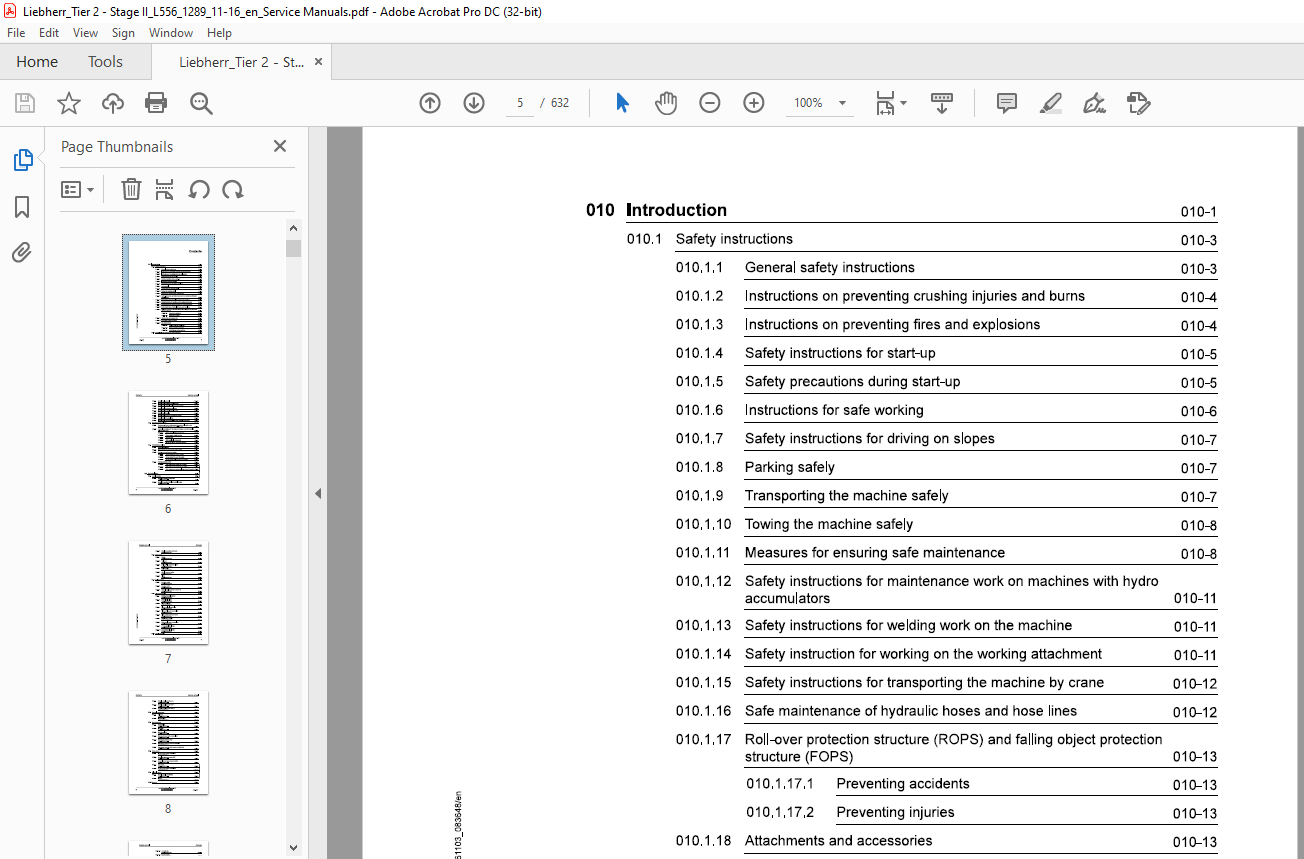Select page 8 thumbnail

[168, 742]
